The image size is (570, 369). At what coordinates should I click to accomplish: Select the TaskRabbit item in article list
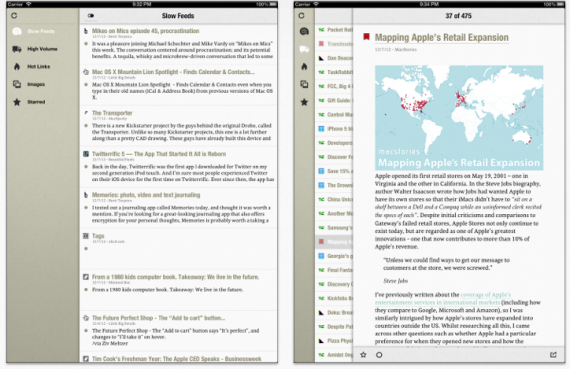click(335, 72)
